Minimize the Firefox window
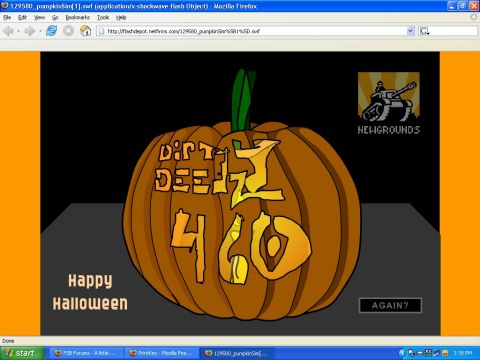 (x=452, y=6)
